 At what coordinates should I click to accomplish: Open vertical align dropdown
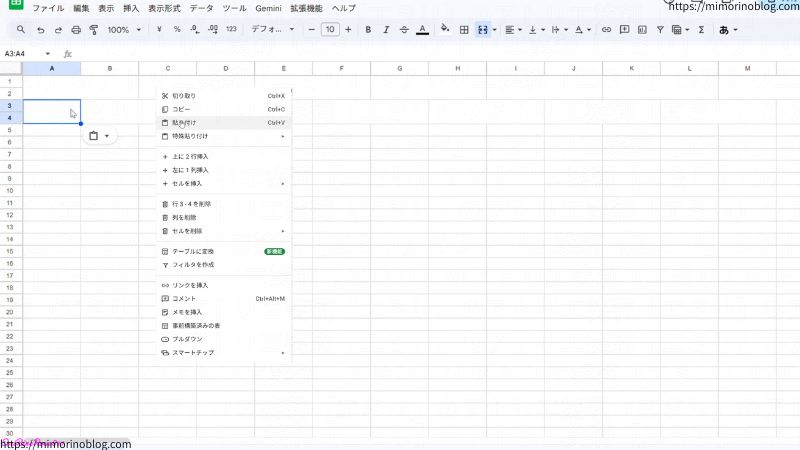(x=536, y=30)
